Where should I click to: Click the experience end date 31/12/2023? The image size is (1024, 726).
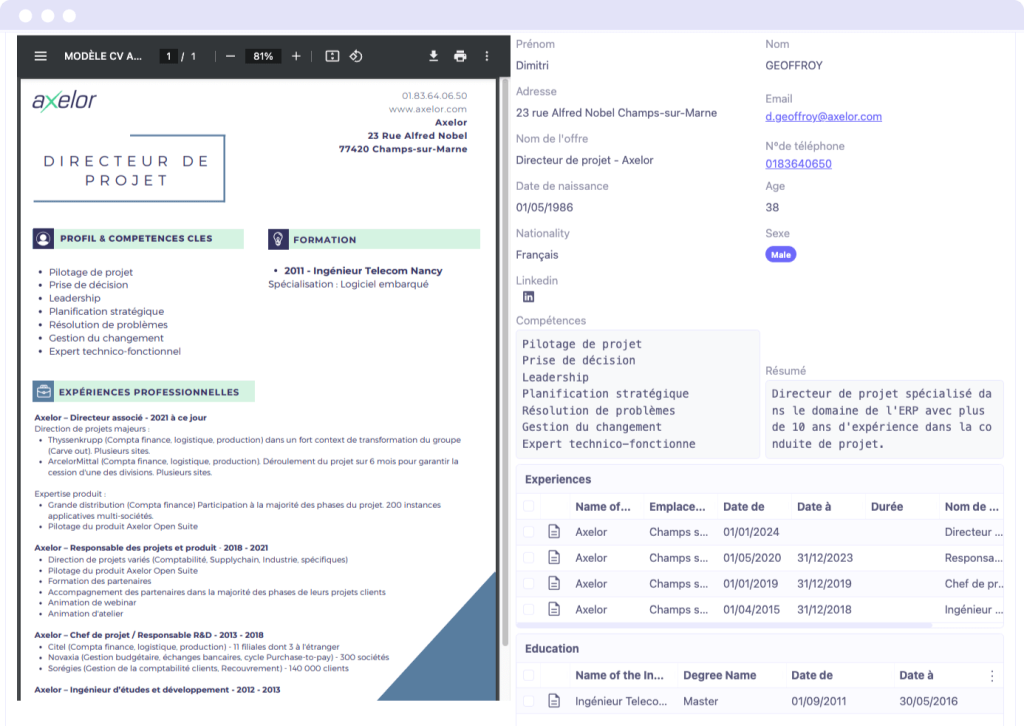click(825, 558)
